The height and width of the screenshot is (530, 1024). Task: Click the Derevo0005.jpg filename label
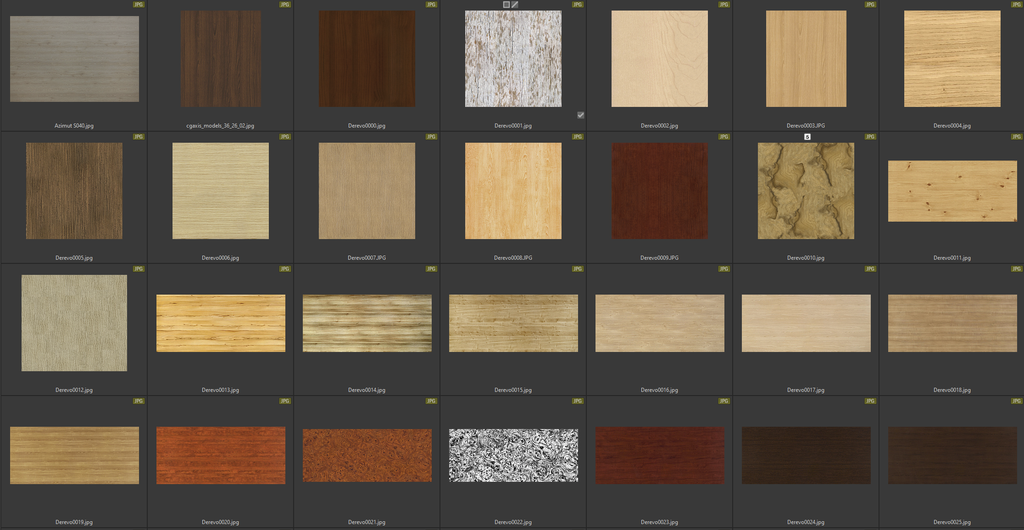[x=74, y=258]
